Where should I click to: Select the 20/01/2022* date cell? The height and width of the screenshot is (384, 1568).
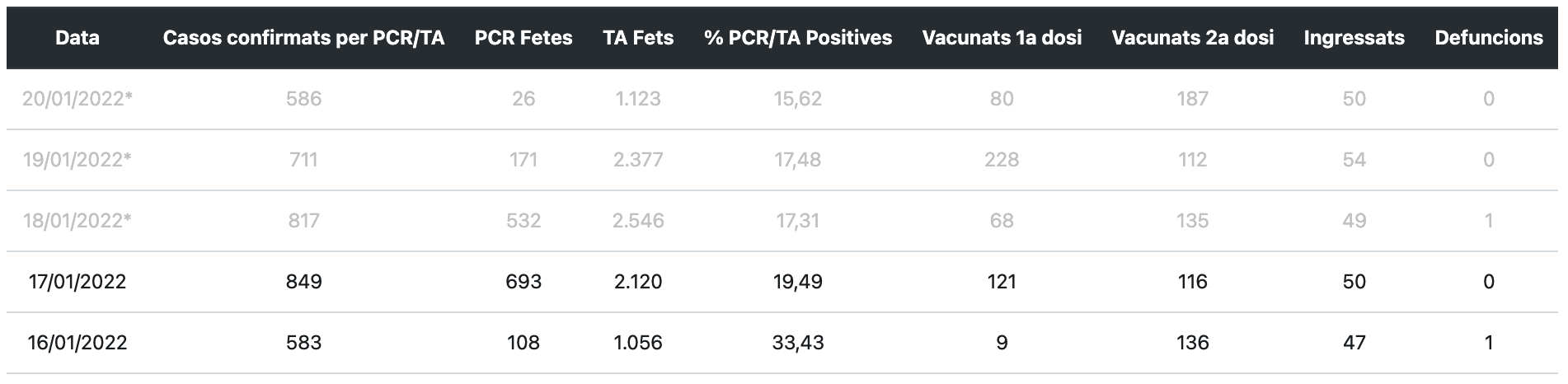[x=77, y=99]
